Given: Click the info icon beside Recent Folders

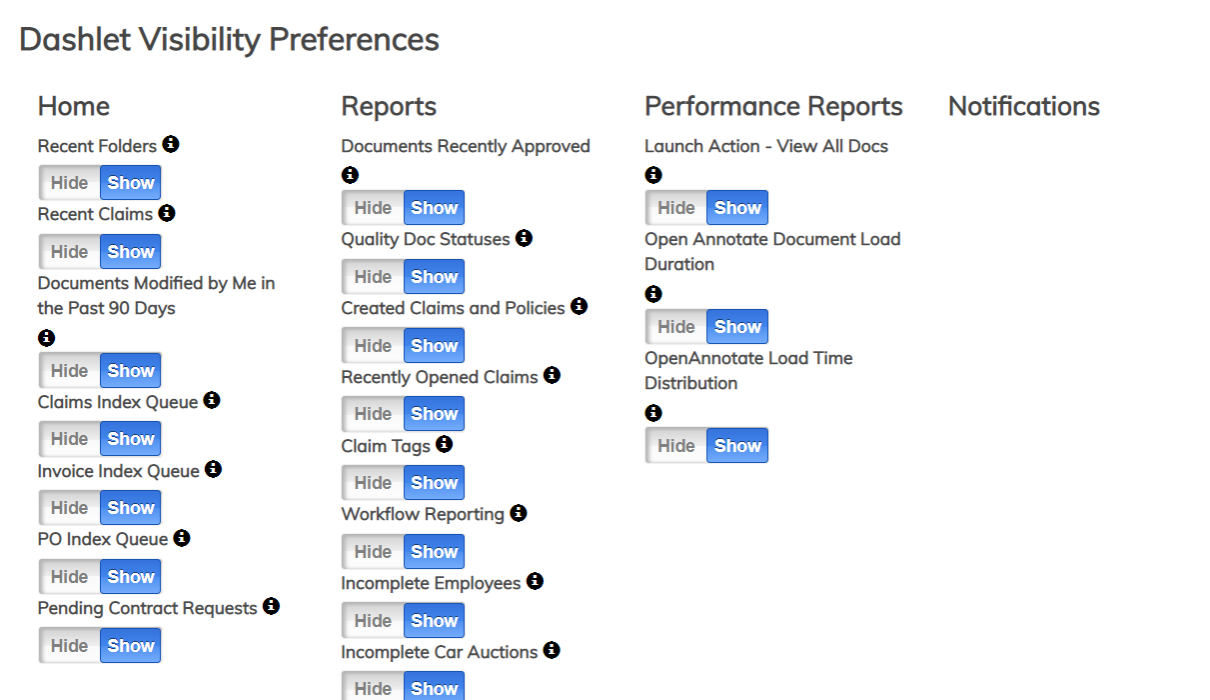Looking at the screenshot, I should click(171, 144).
